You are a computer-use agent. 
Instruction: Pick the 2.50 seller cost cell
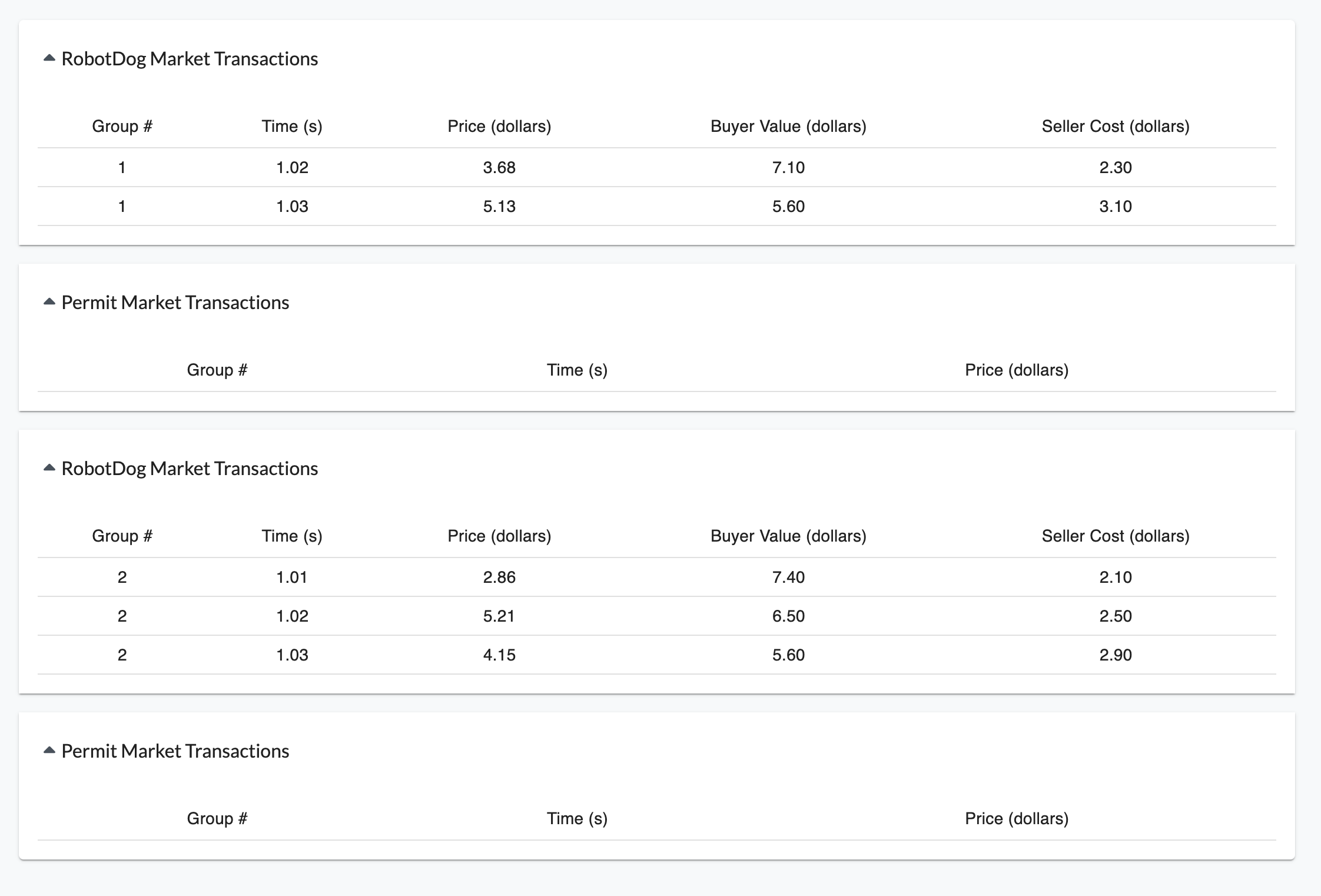(1116, 616)
